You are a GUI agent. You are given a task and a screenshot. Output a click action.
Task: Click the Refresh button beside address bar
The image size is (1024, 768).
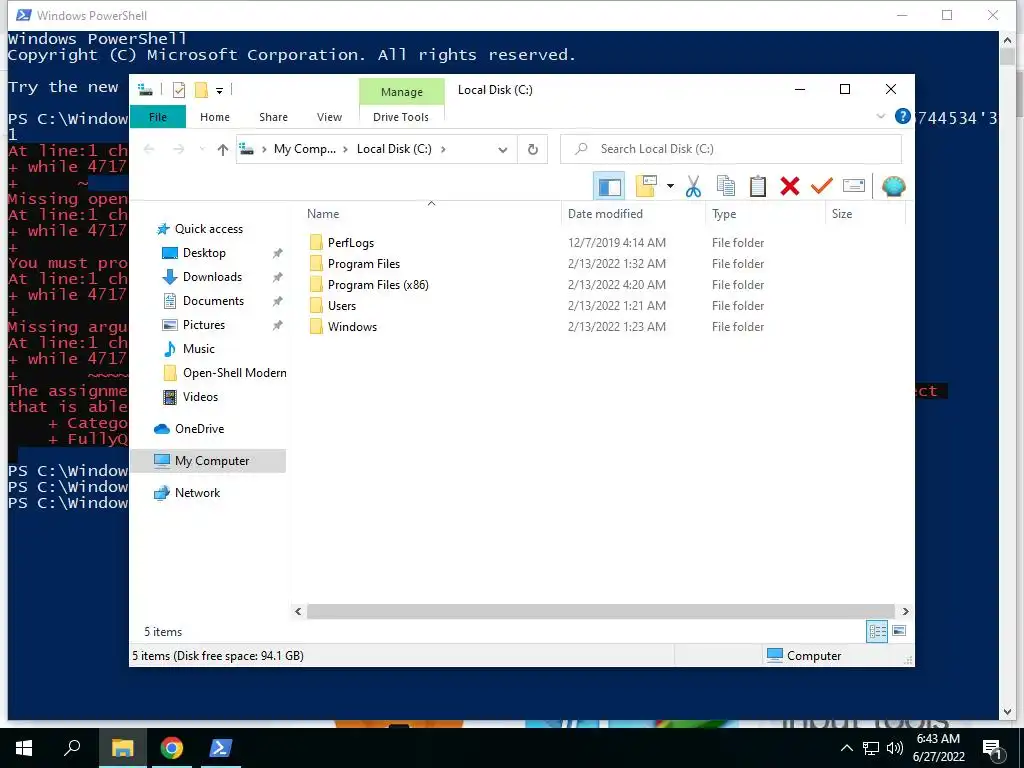[533, 150]
